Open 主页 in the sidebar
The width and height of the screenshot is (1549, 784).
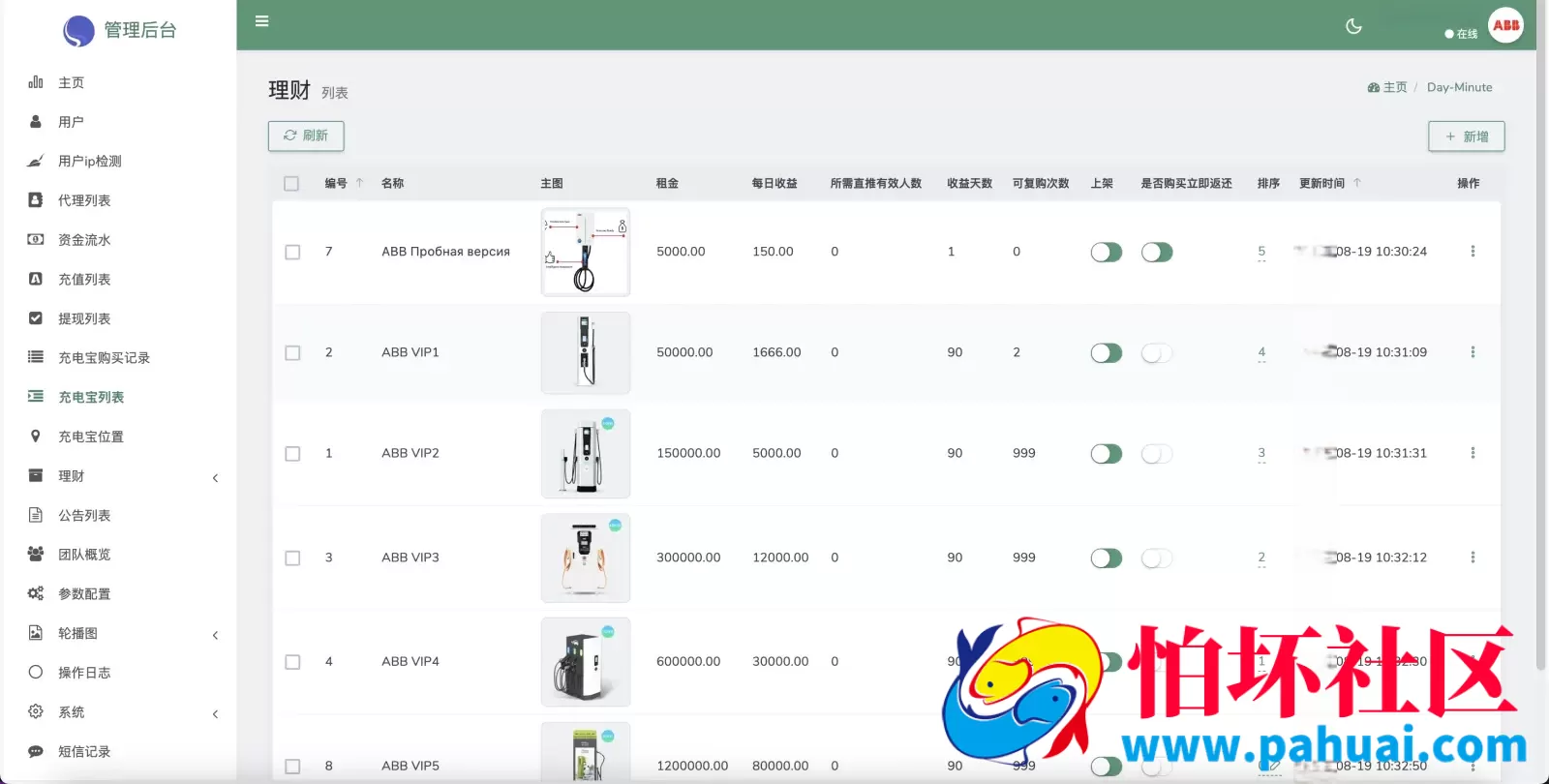(71, 82)
